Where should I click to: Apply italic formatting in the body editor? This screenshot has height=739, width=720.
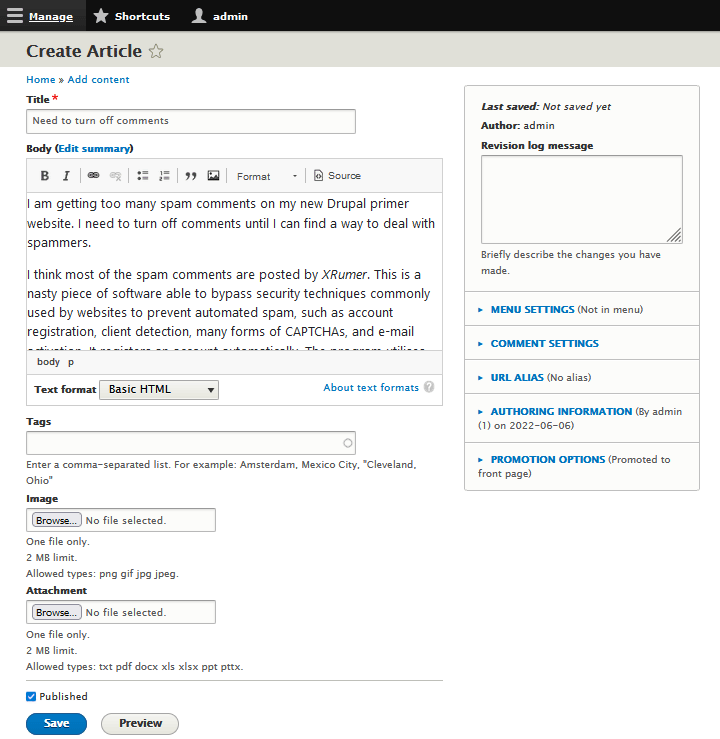66,176
